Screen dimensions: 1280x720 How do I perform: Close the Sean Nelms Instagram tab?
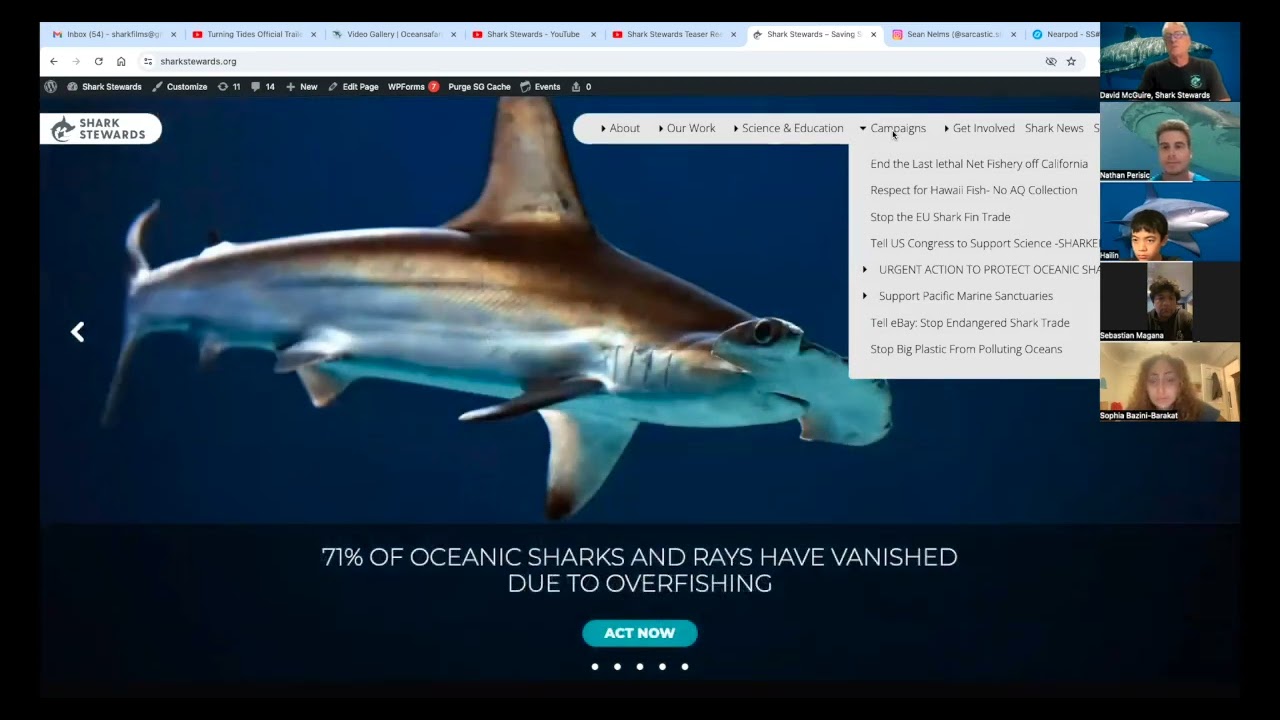[1013, 34]
